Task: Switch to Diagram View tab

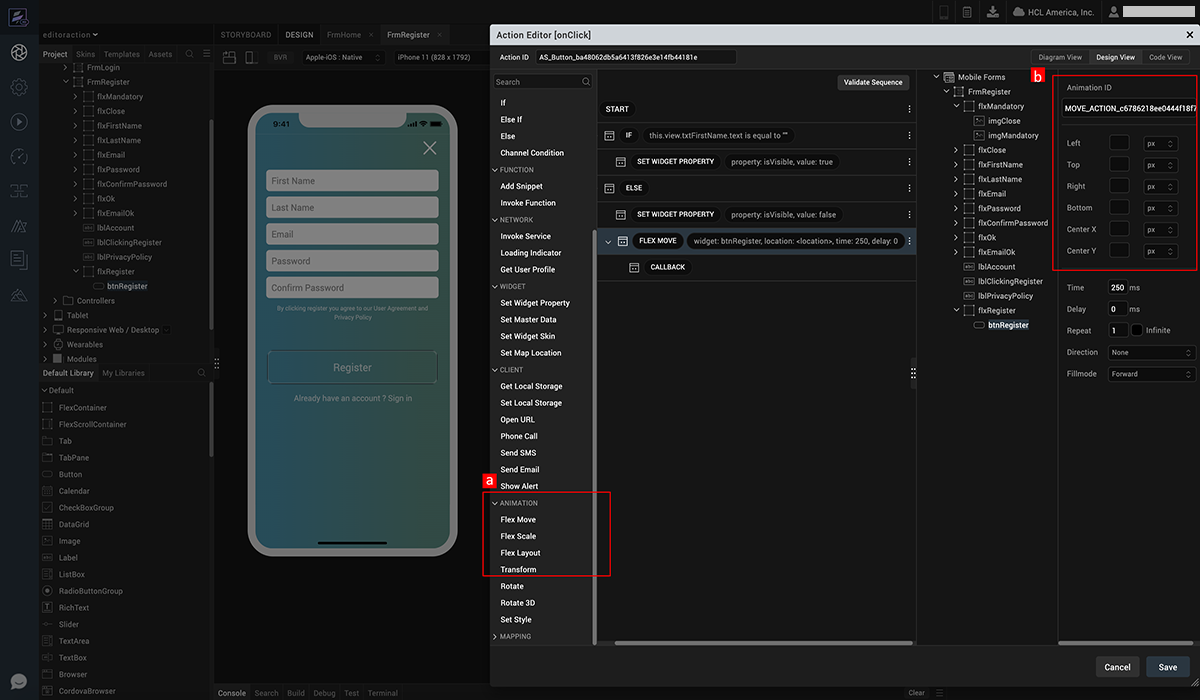Action: [1060, 57]
